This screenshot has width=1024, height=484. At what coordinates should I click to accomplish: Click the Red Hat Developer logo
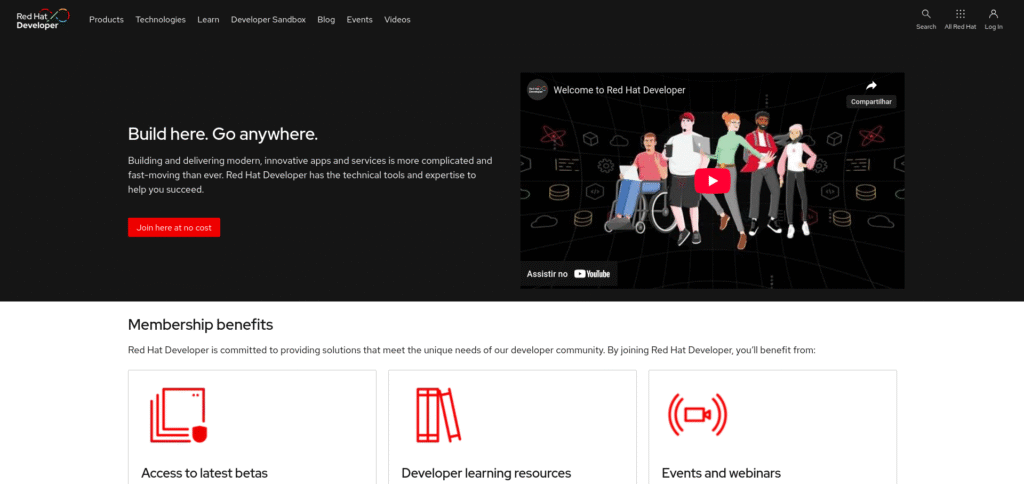pos(42,18)
